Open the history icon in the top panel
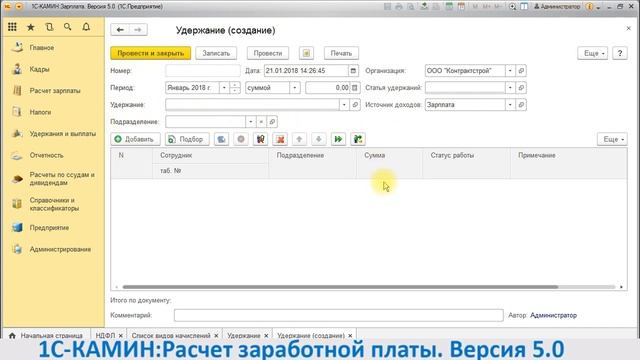 pos(49,27)
